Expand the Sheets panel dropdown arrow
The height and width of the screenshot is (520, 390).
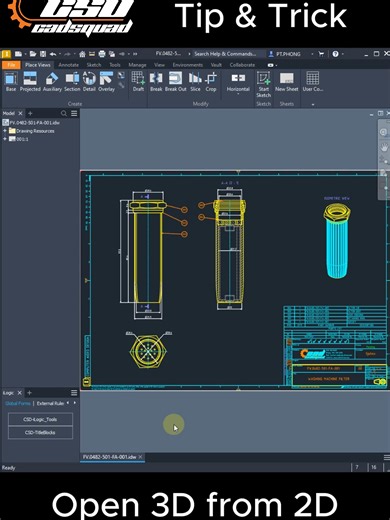click(x=313, y=104)
